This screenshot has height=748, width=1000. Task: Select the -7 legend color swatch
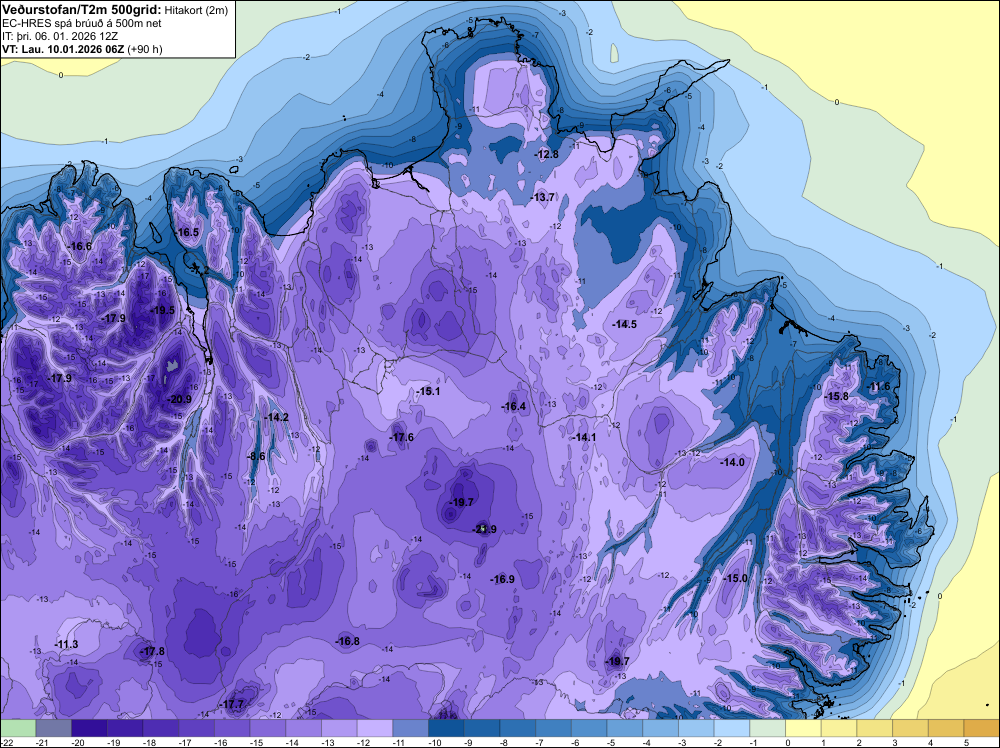pyautogui.click(x=554, y=728)
